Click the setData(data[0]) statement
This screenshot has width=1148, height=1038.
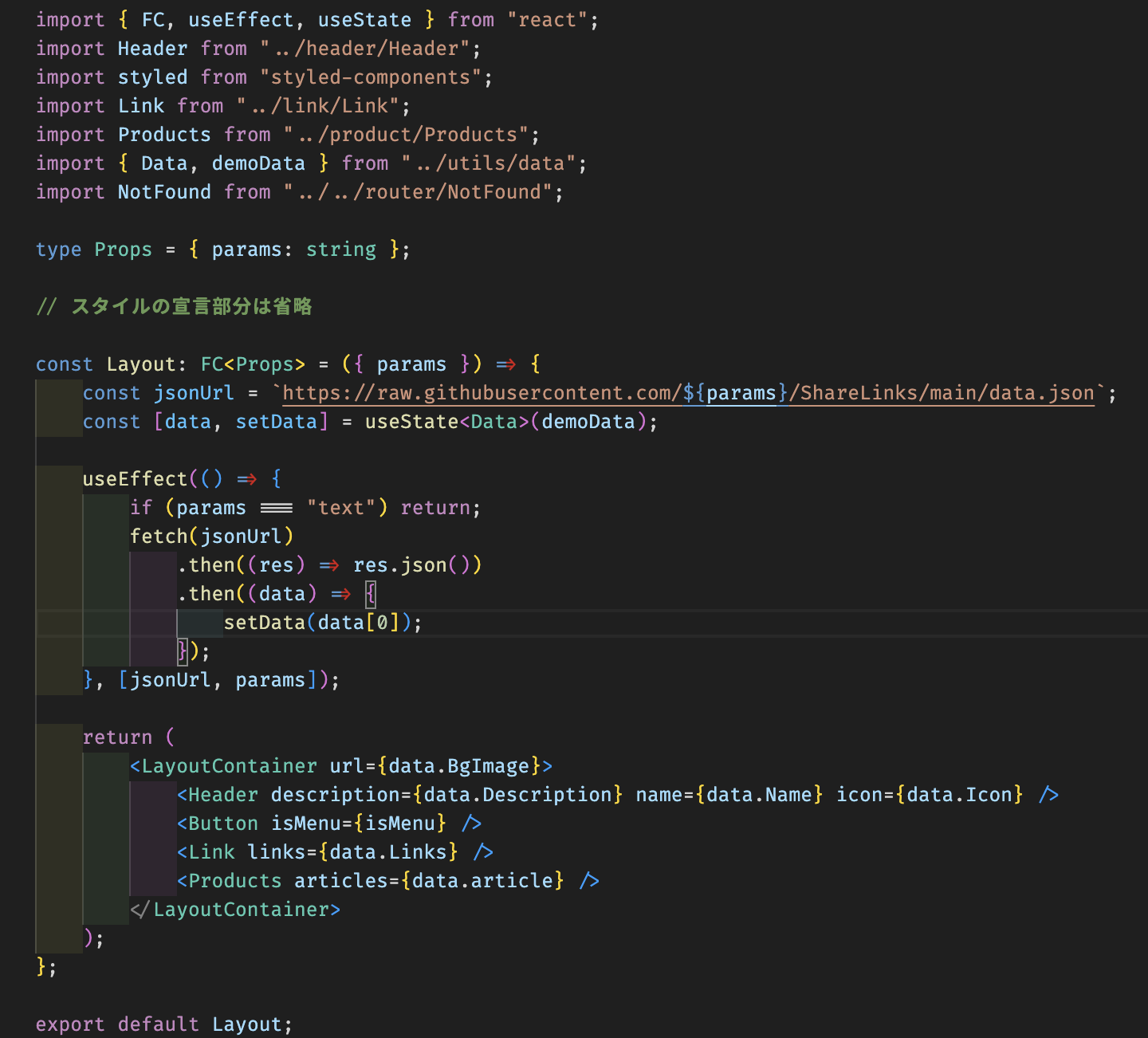click(x=322, y=623)
